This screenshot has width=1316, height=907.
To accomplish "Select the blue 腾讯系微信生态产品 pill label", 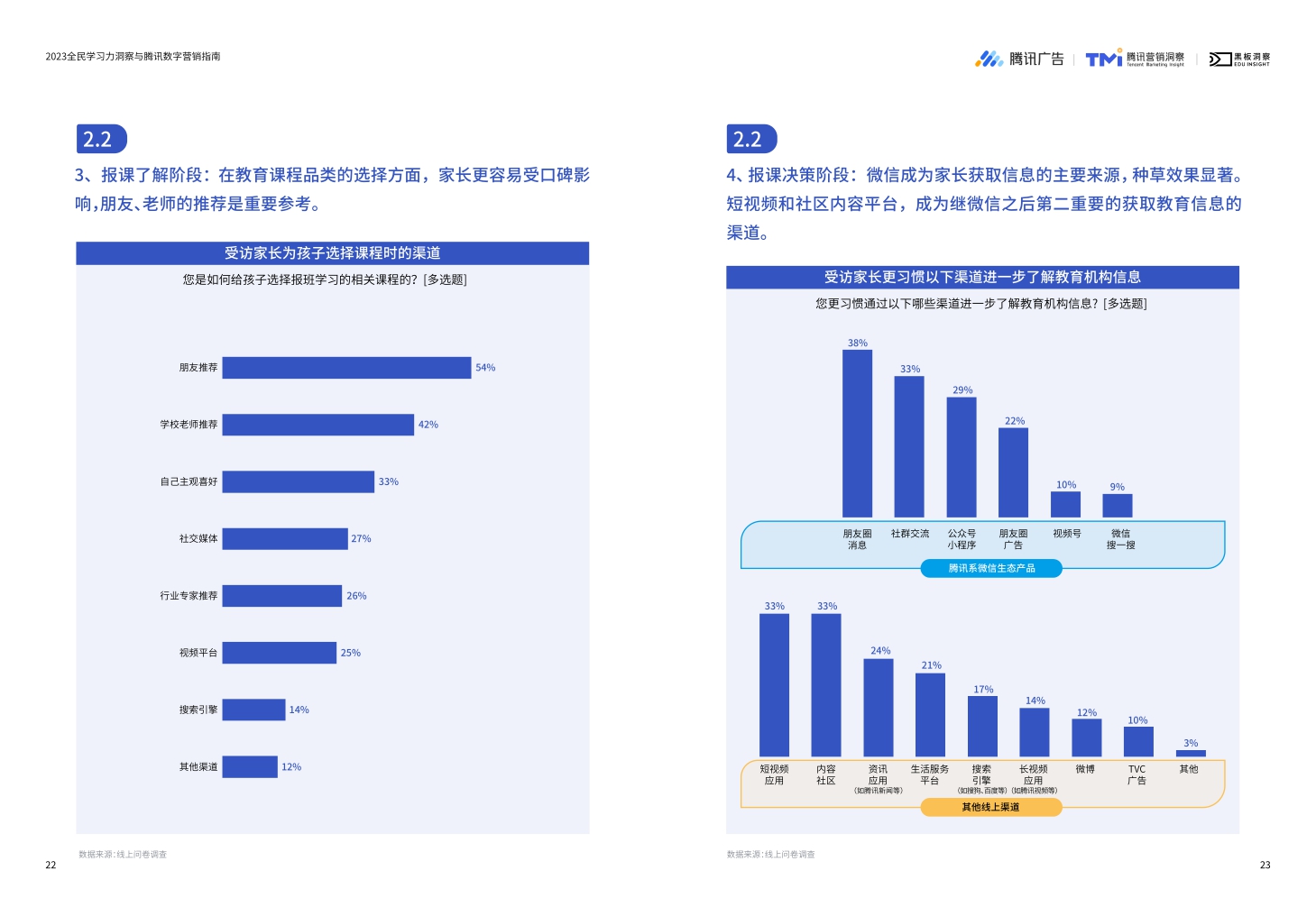I will (x=990, y=568).
